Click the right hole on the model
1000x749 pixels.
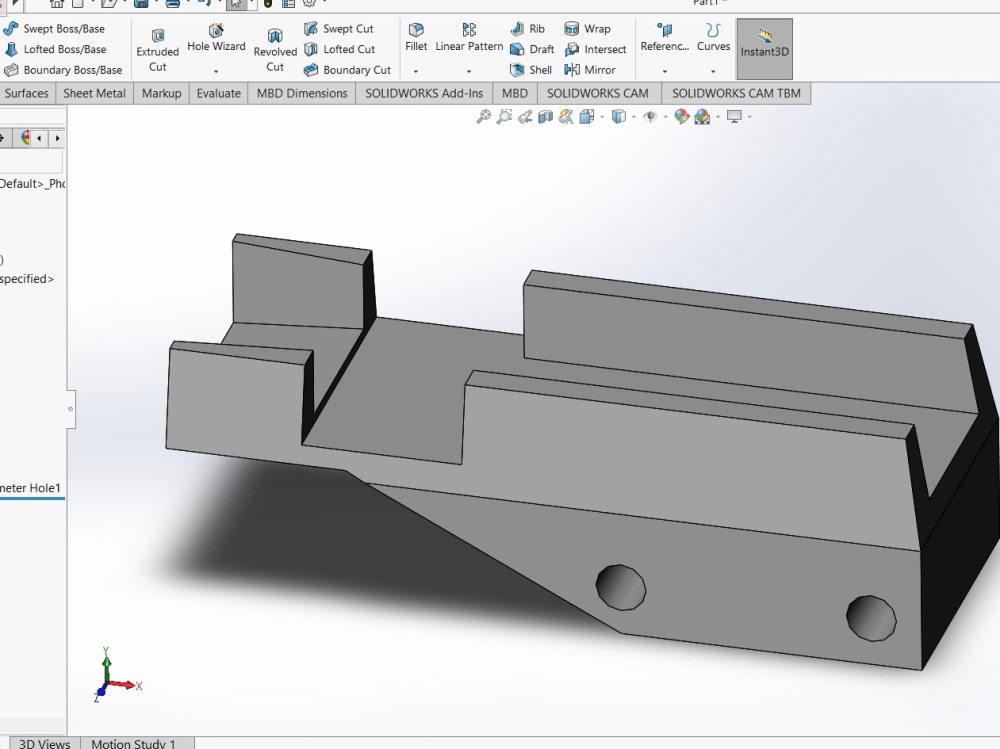click(871, 618)
